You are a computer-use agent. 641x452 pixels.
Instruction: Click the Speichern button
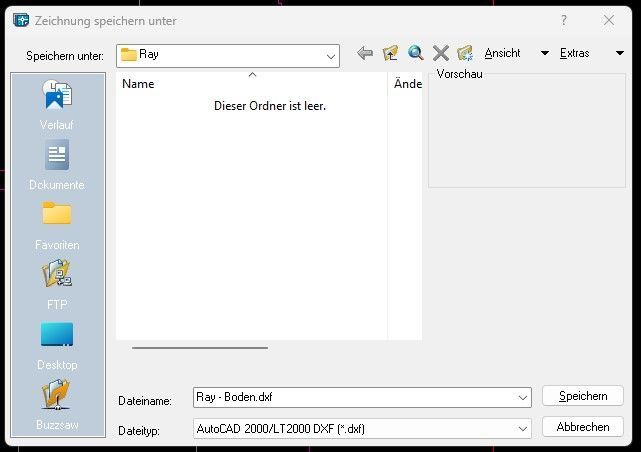click(582, 396)
